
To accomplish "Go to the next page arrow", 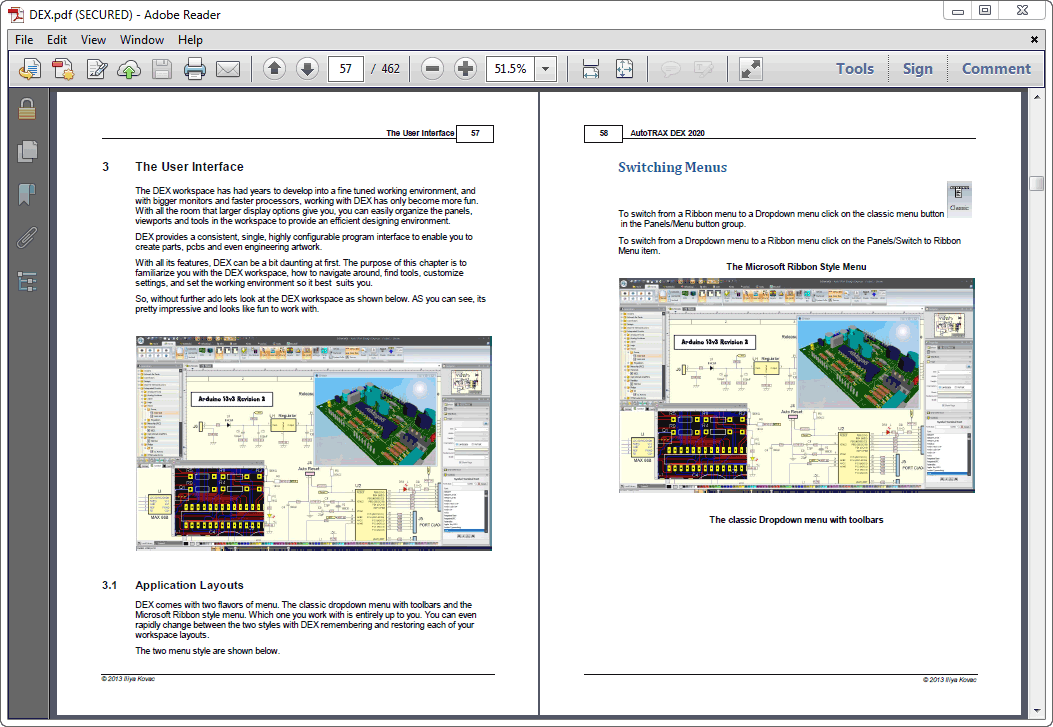I will [x=307, y=69].
